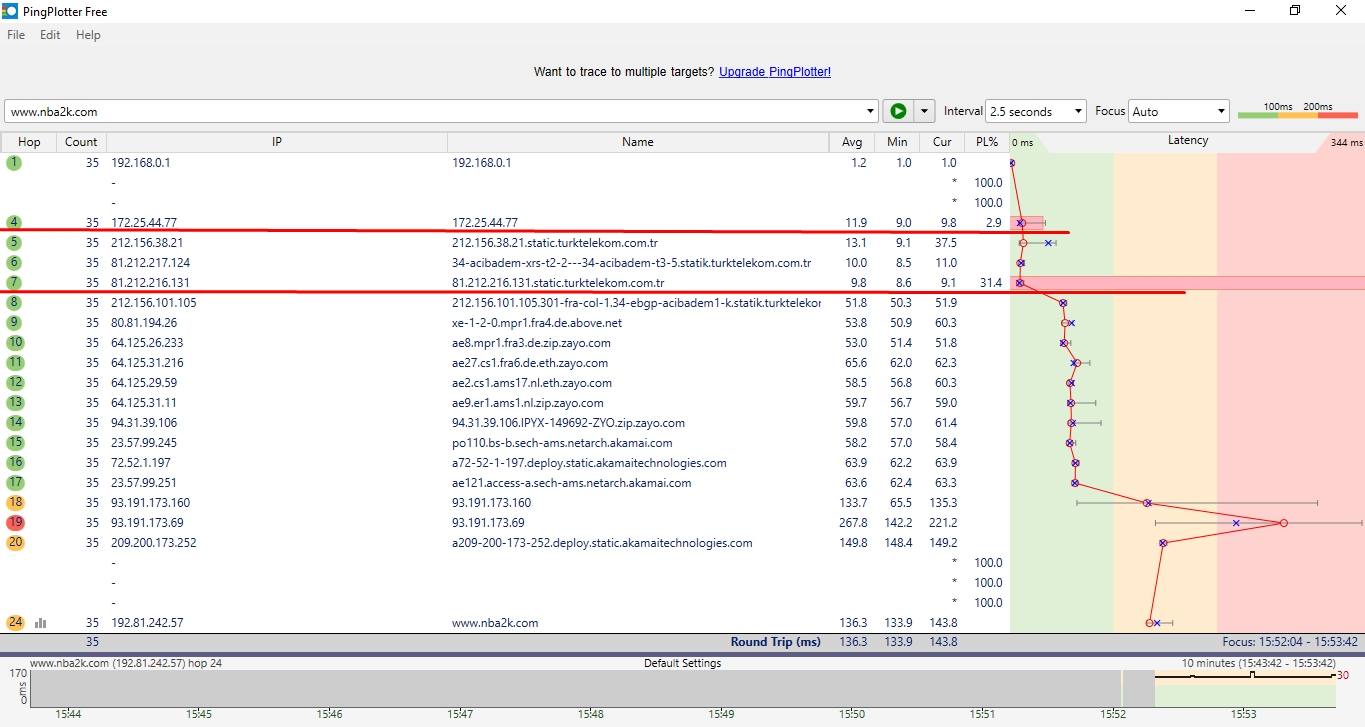
Task: Click the Default Settings label in timeline panel
Action: coord(682,663)
